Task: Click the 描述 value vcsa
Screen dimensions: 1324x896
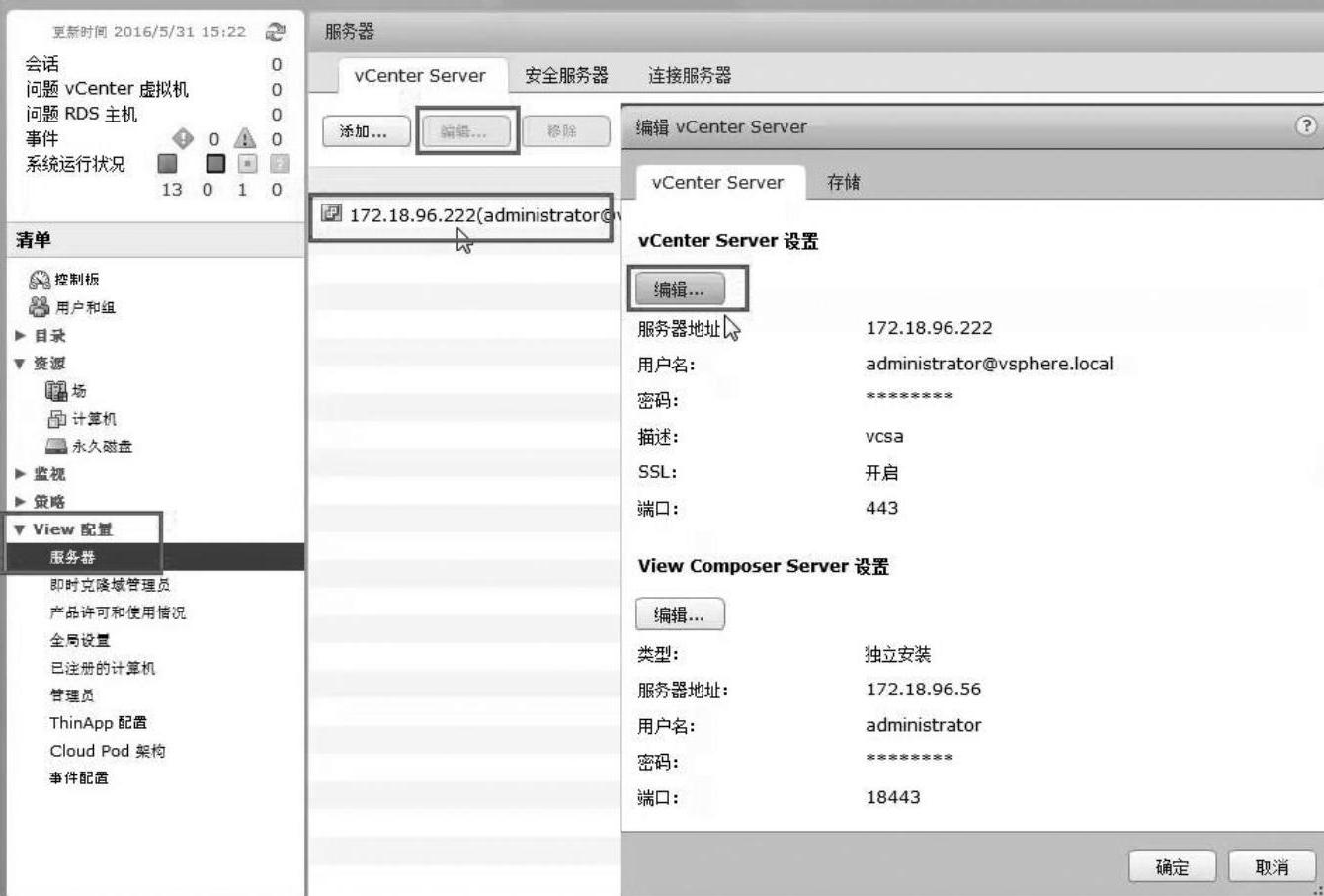Action: tap(884, 437)
